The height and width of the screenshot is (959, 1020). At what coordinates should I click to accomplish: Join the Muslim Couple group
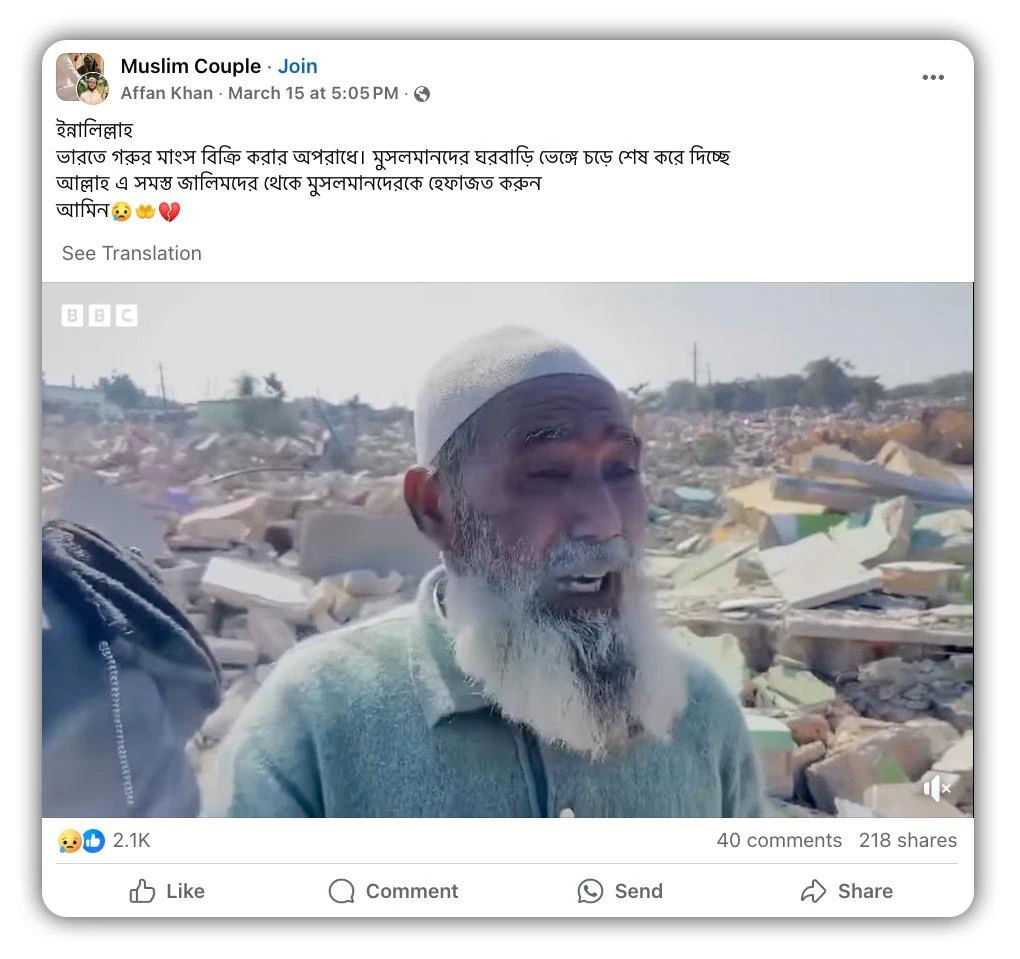click(x=297, y=66)
